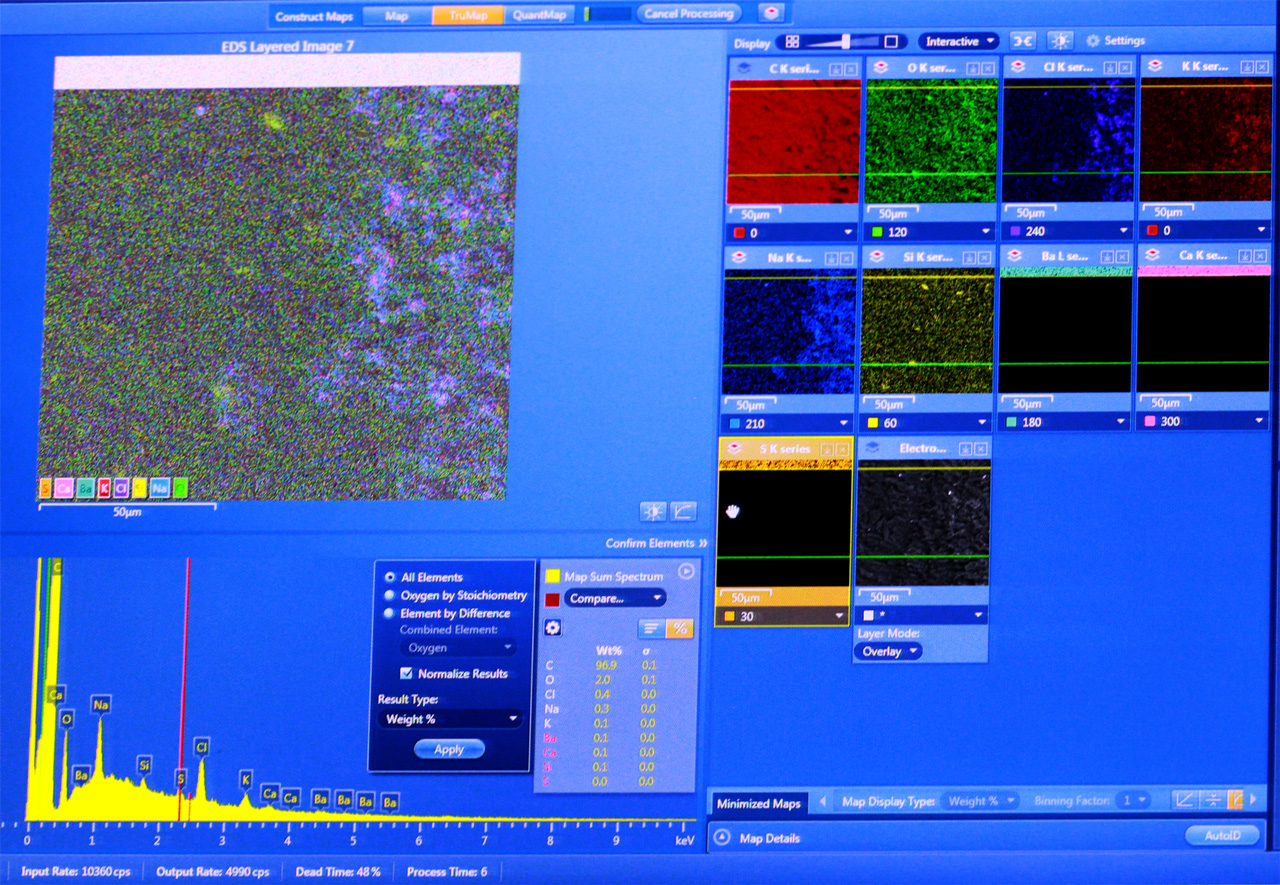
Task: Expand Confirm Elements panel
Action: click(x=656, y=543)
